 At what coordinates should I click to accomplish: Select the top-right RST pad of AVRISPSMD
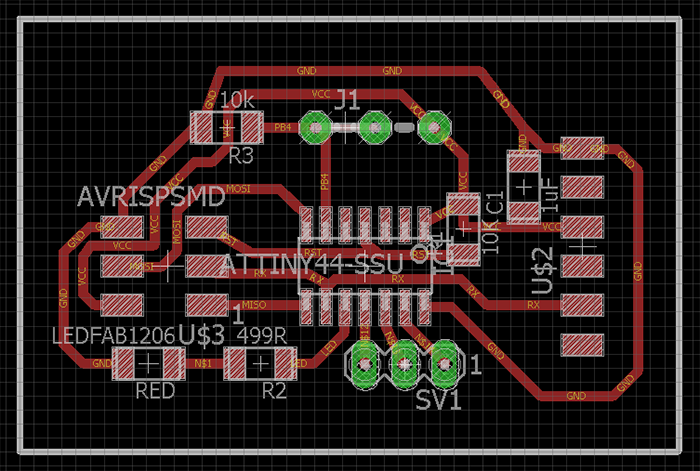207,227
